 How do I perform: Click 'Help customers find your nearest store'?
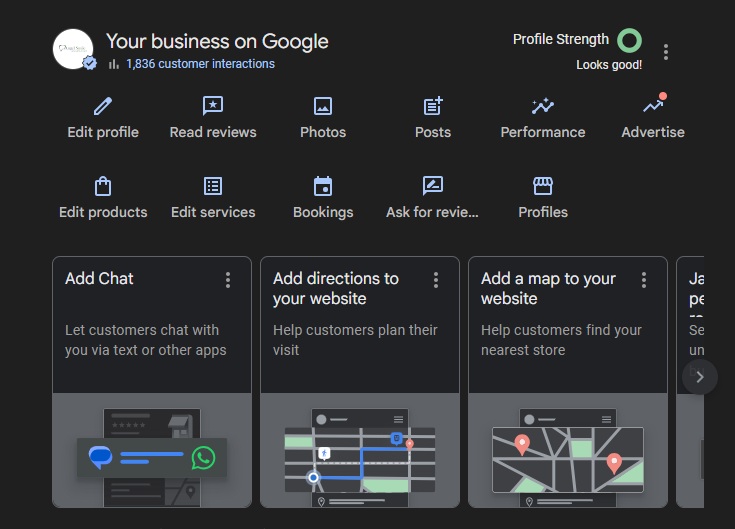pyautogui.click(x=561, y=340)
